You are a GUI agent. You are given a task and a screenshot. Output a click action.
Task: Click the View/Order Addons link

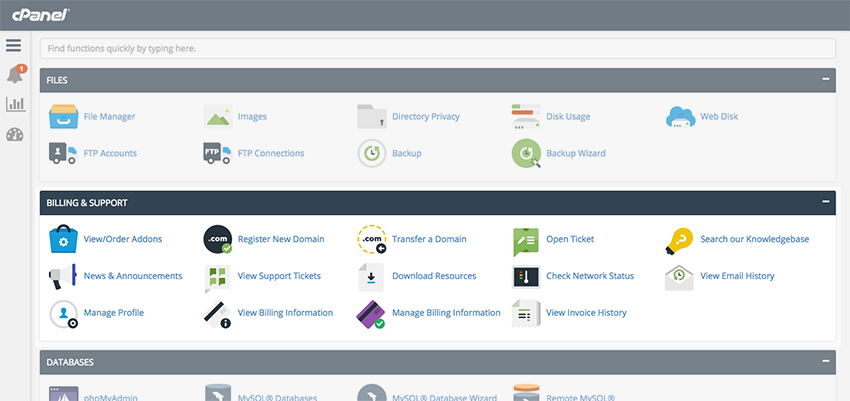point(123,239)
